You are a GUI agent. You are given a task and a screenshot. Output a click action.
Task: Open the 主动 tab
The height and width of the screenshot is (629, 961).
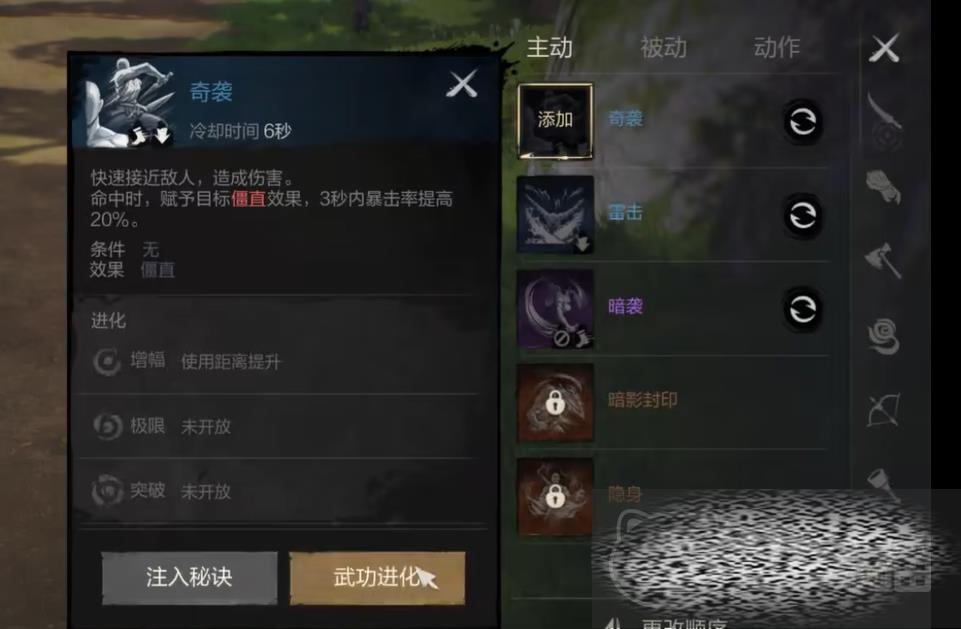(550, 47)
